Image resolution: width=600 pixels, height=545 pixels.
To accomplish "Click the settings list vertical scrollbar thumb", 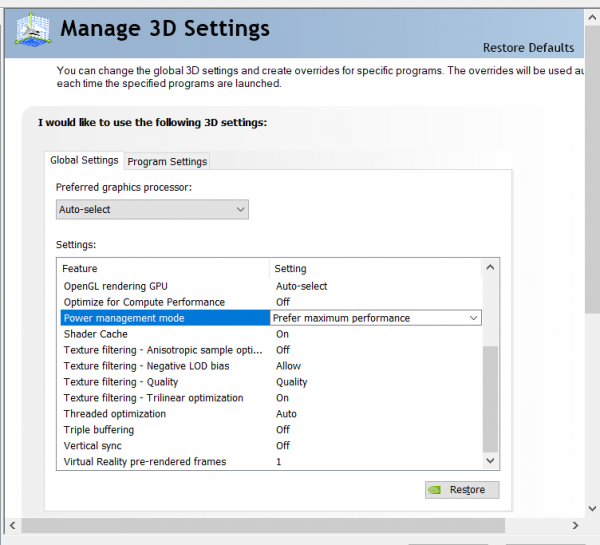I will pyautogui.click(x=489, y=398).
